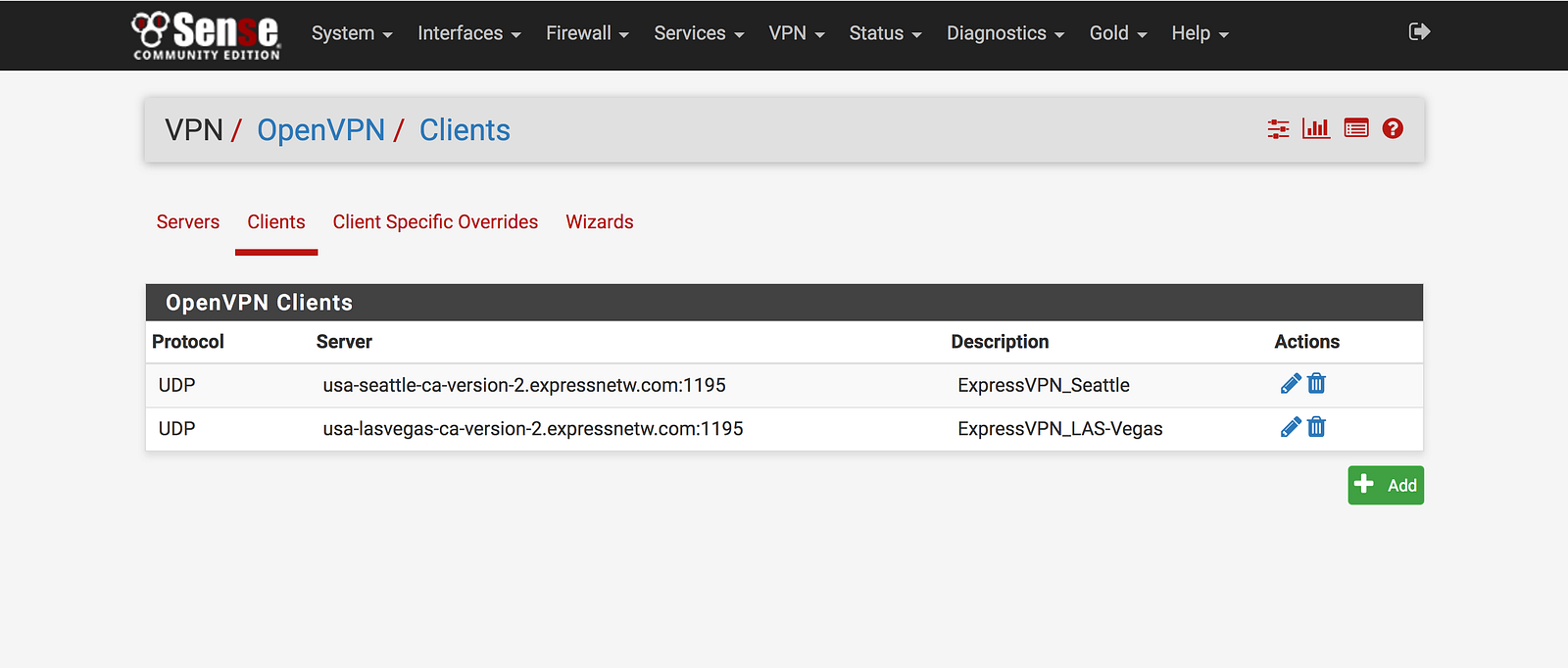The image size is (1568, 668).
Task: Click the ExpressVPN_Seattle description text
Action: 1044,385
